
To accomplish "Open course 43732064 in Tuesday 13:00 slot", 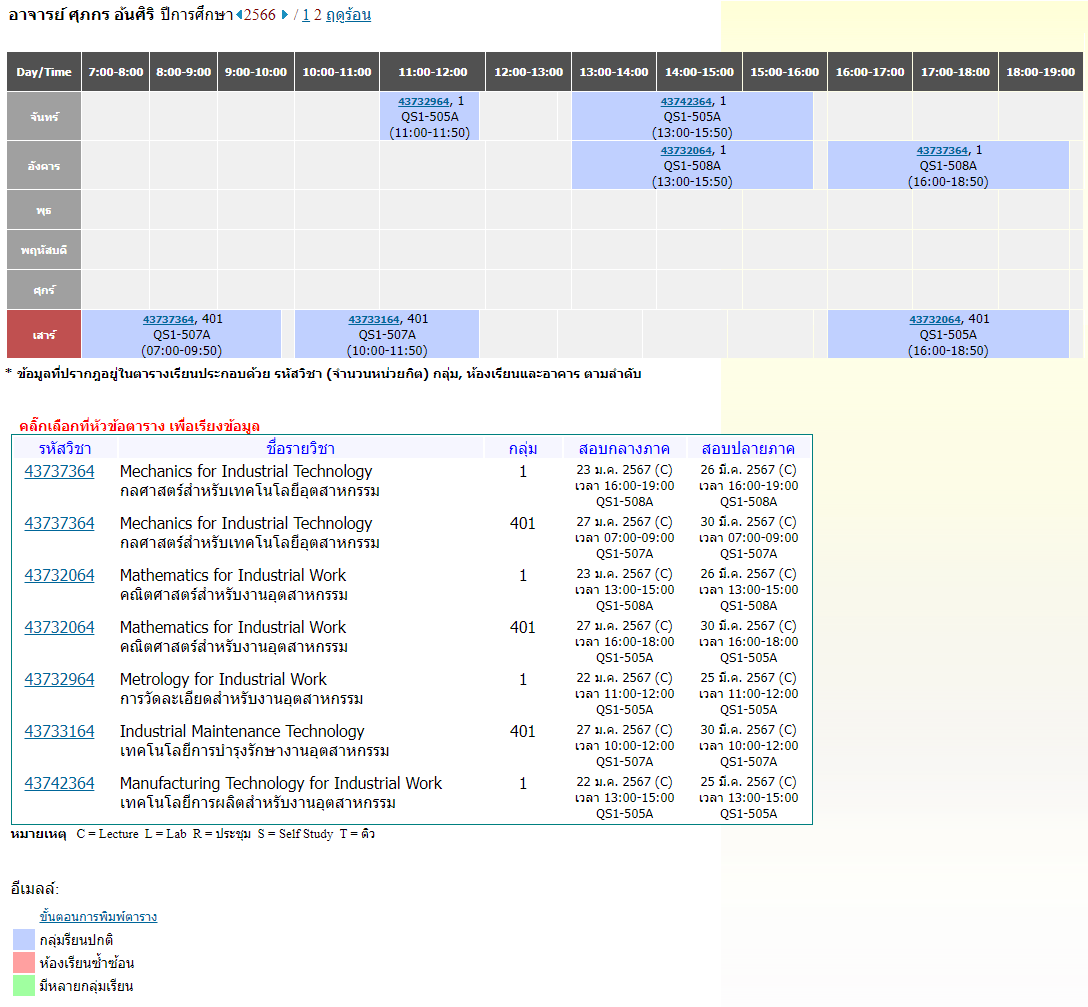I will [x=686, y=150].
